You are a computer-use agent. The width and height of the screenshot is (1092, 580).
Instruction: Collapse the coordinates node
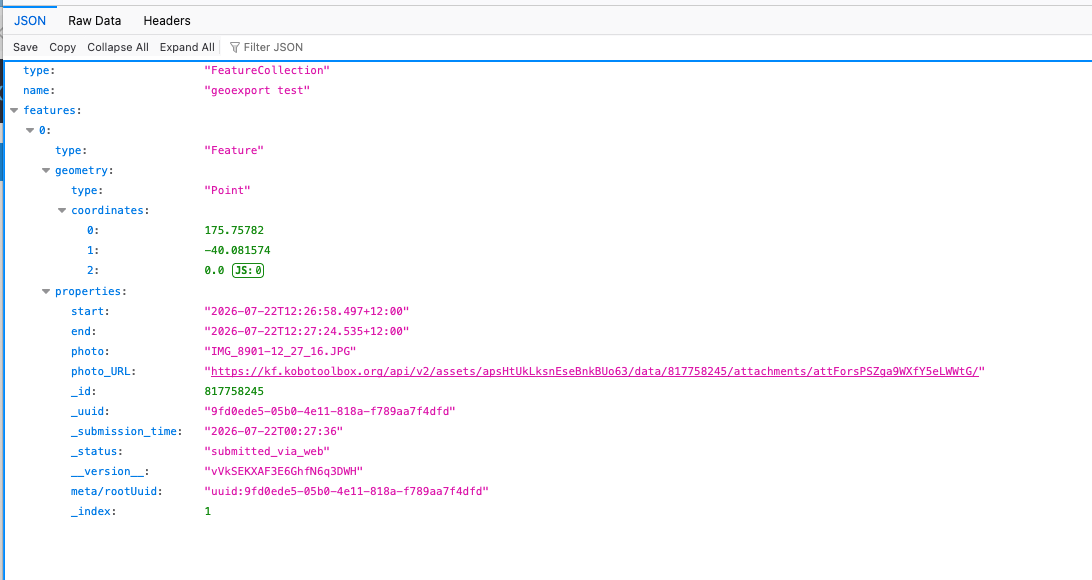tap(62, 210)
